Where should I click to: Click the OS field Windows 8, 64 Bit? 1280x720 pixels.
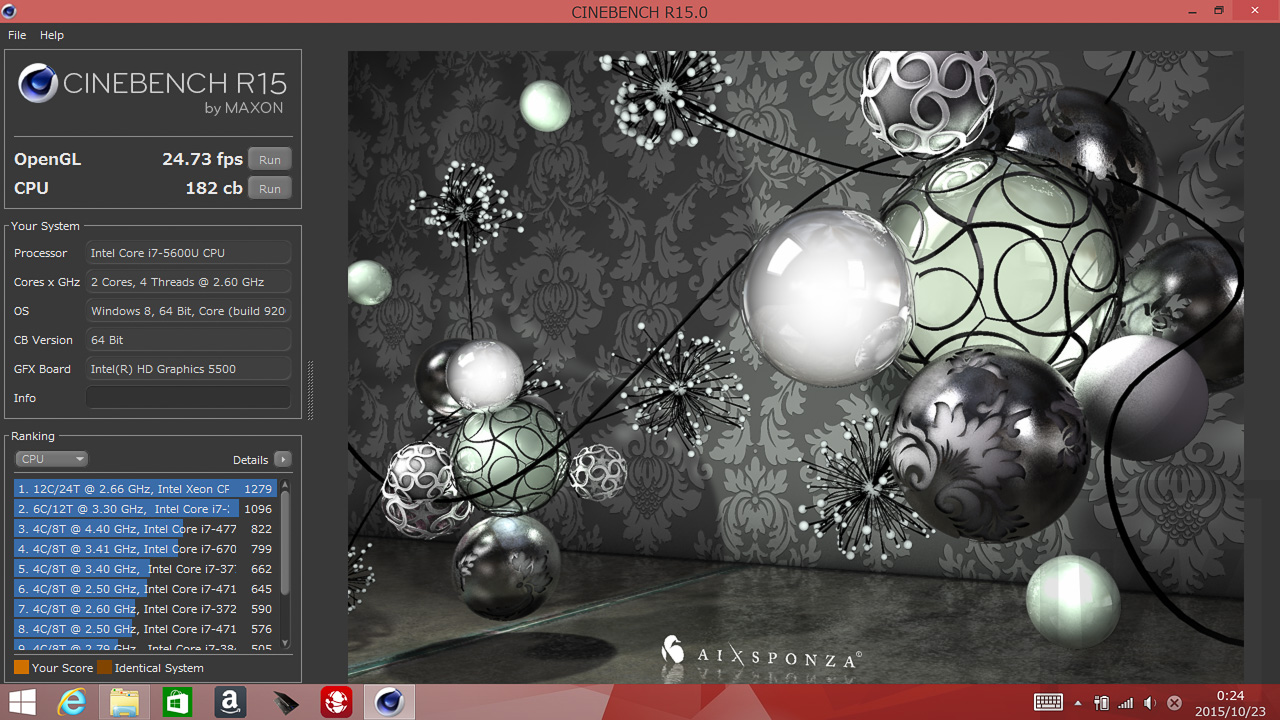[x=188, y=311]
